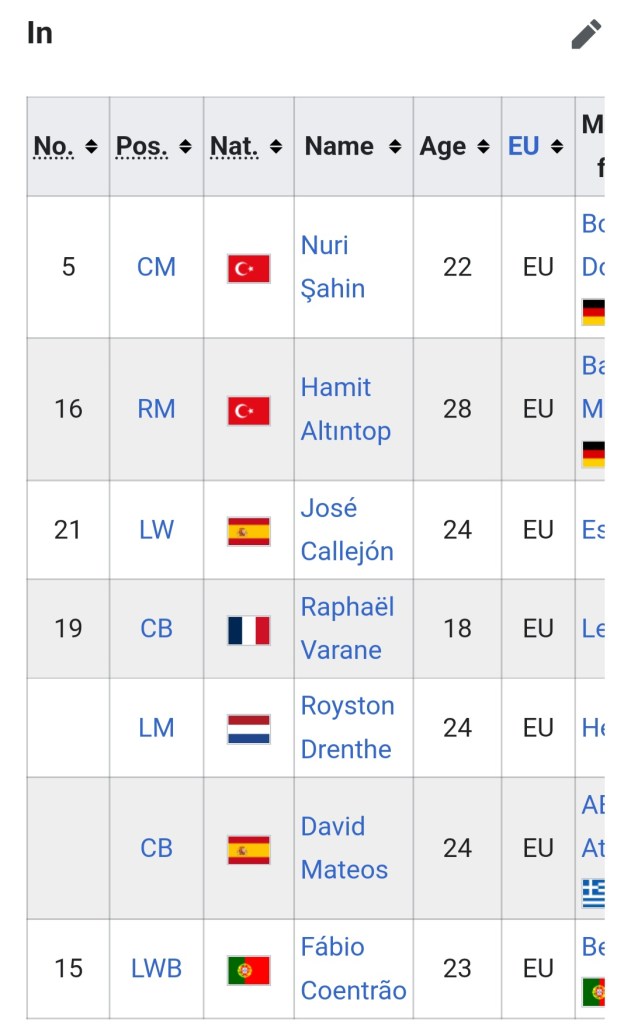This screenshot has height=1024, width=631.
Task: Follow the Raphaël Varane link
Action: (x=346, y=628)
